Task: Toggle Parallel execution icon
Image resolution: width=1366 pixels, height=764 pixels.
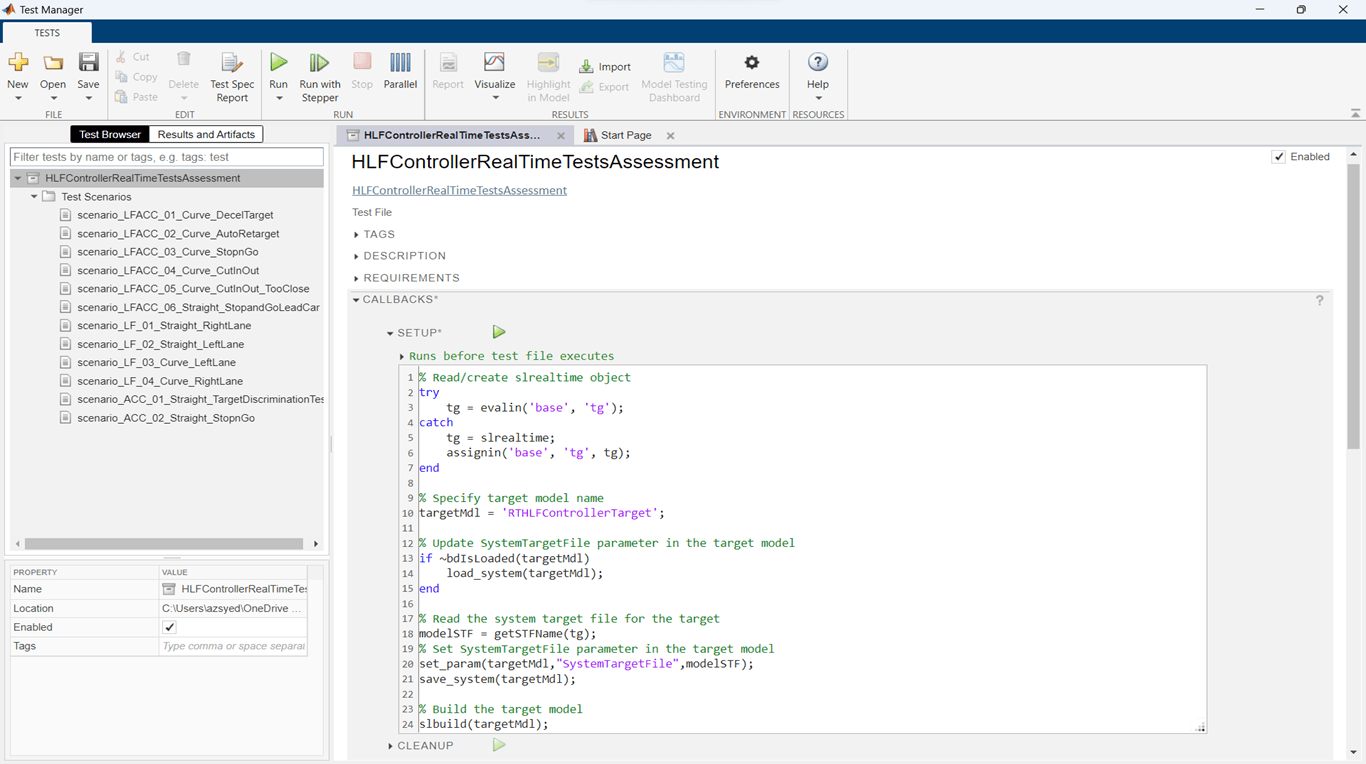Action: 400,64
